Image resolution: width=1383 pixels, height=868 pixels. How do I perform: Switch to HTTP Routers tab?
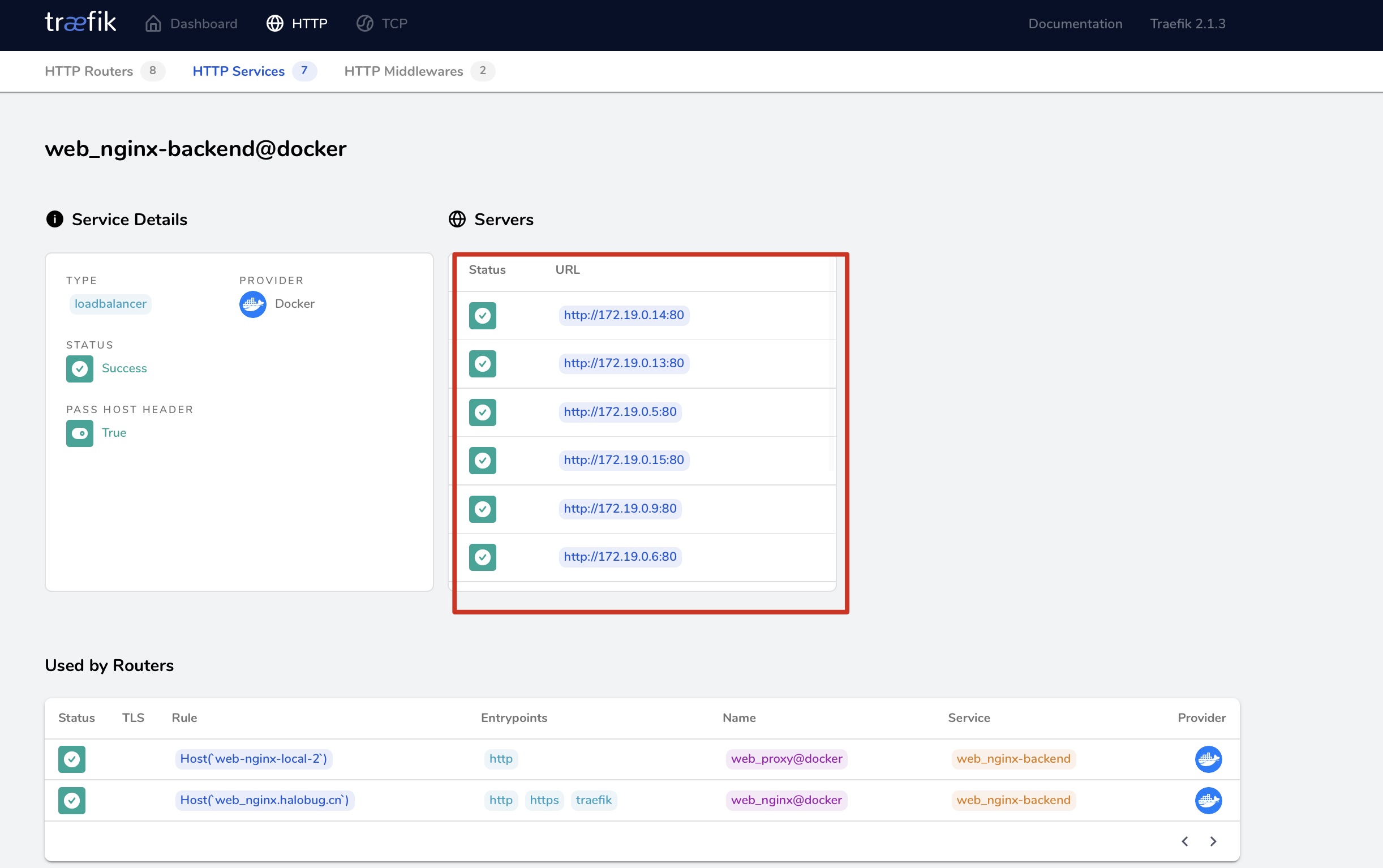105,71
